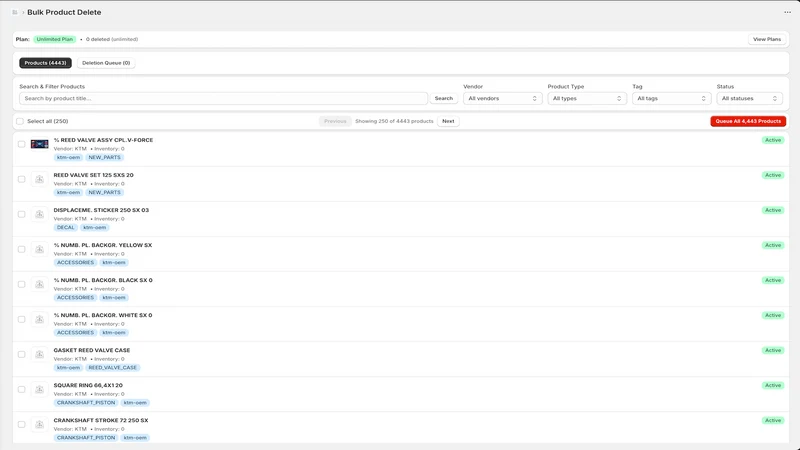Open the Status dropdown showing All statuses
Viewport: 800px width, 450px height.
pyautogui.click(x=749, y=98)
